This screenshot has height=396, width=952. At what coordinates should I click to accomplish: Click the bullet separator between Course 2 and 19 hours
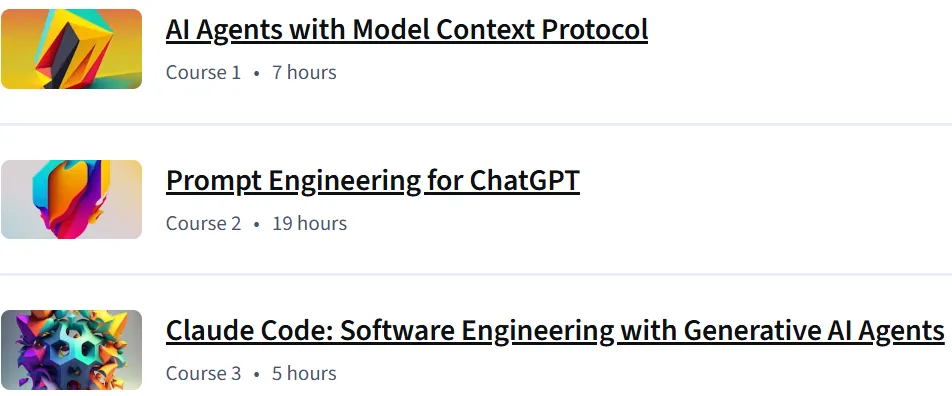[x=256, y=224]
